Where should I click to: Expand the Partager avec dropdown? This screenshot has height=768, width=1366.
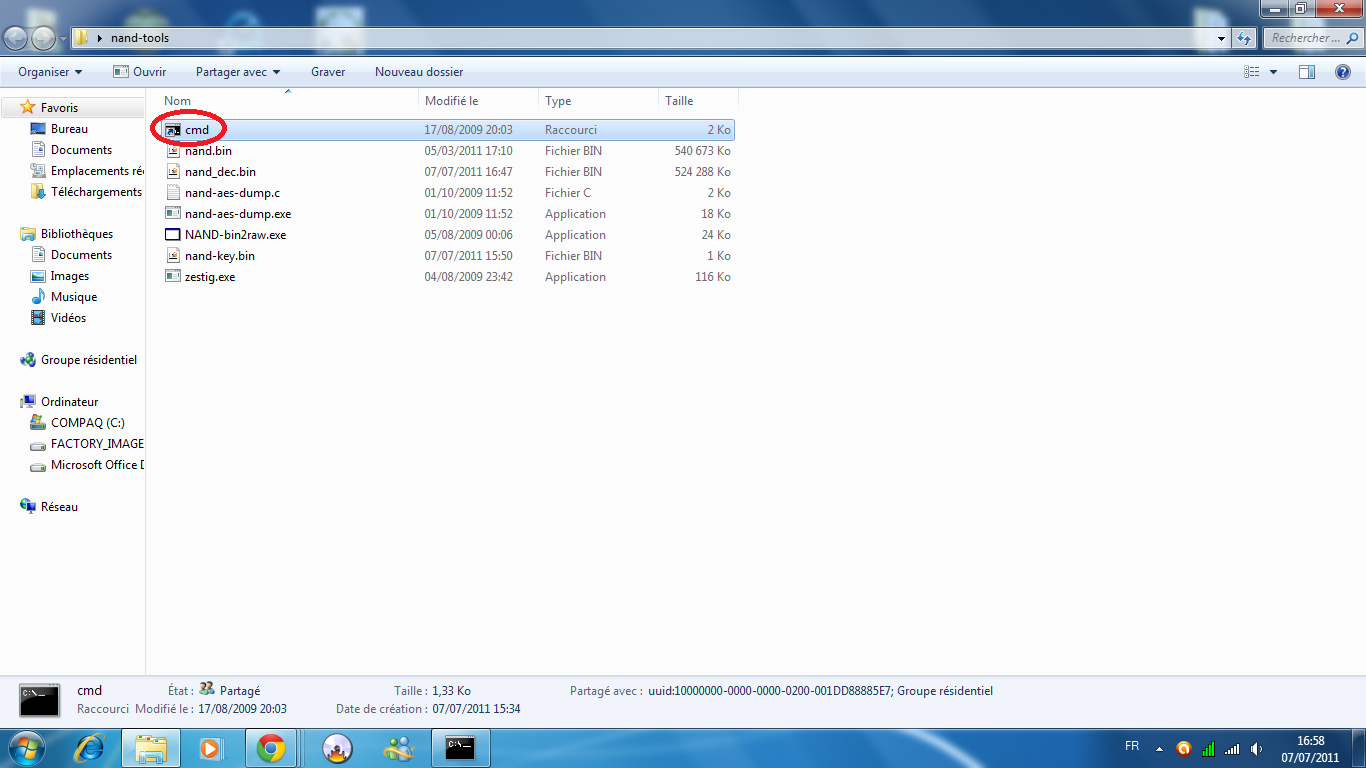[238, 72]
